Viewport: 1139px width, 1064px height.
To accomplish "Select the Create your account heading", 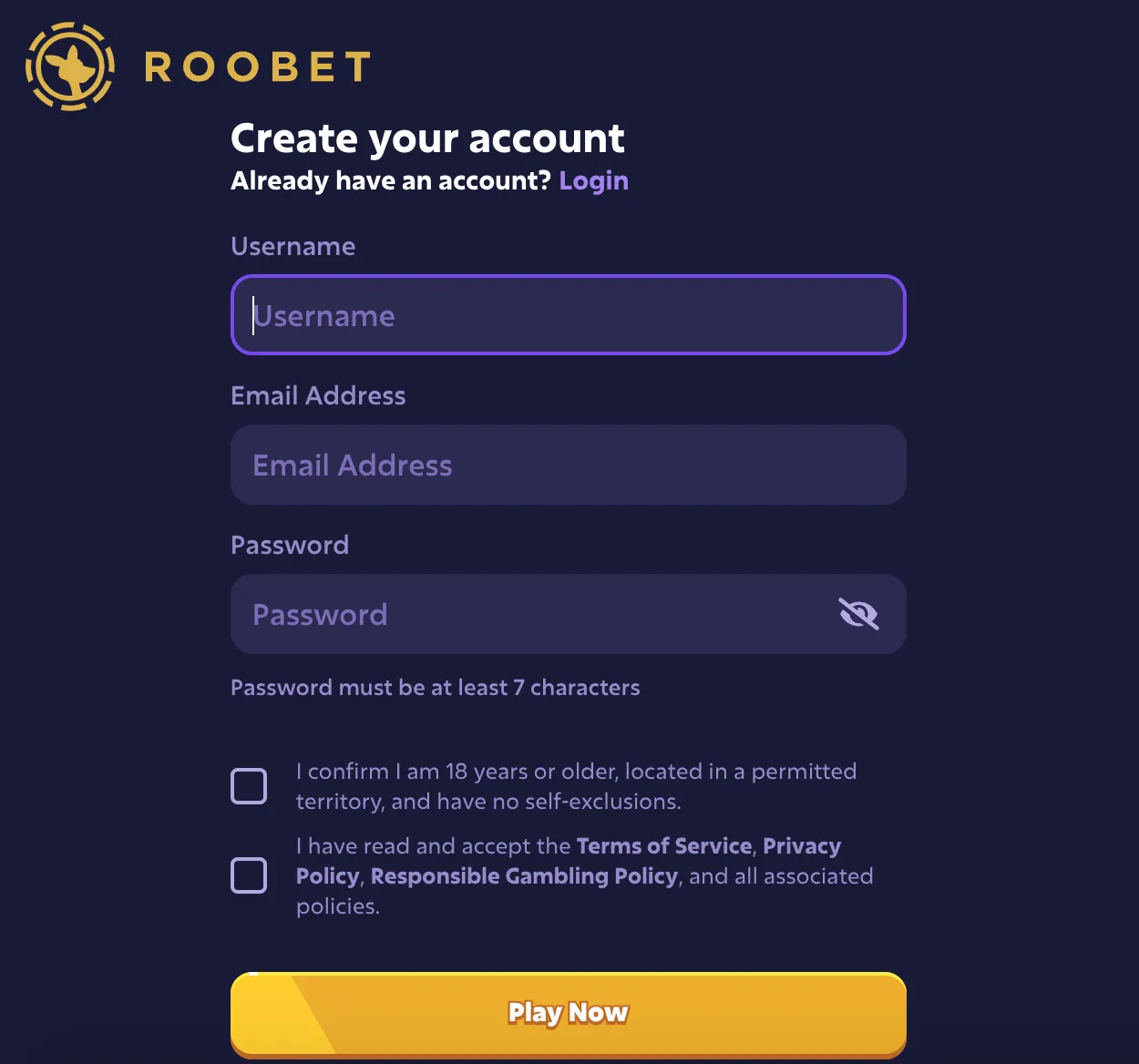I will tap(427, 138).
